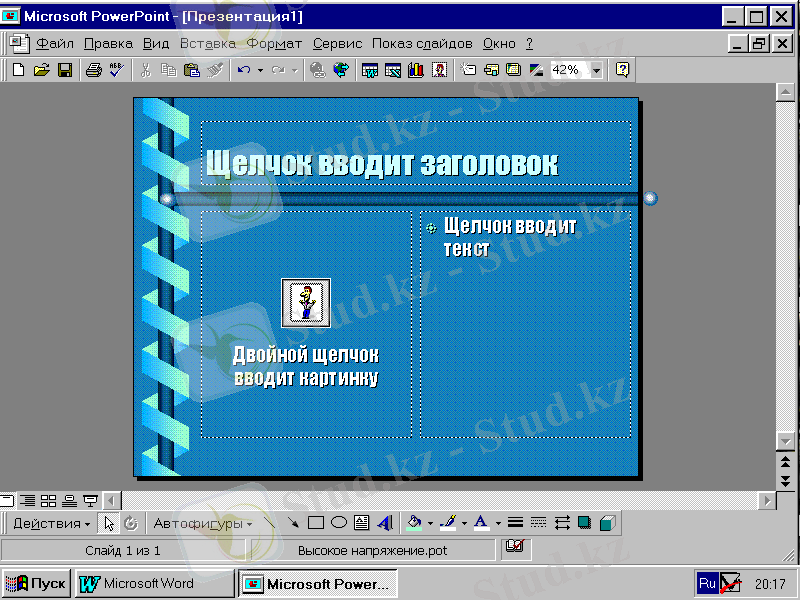Open the undo history dropdown arrow
Viewport: 800px width, 600px height.
click(260, 70)
